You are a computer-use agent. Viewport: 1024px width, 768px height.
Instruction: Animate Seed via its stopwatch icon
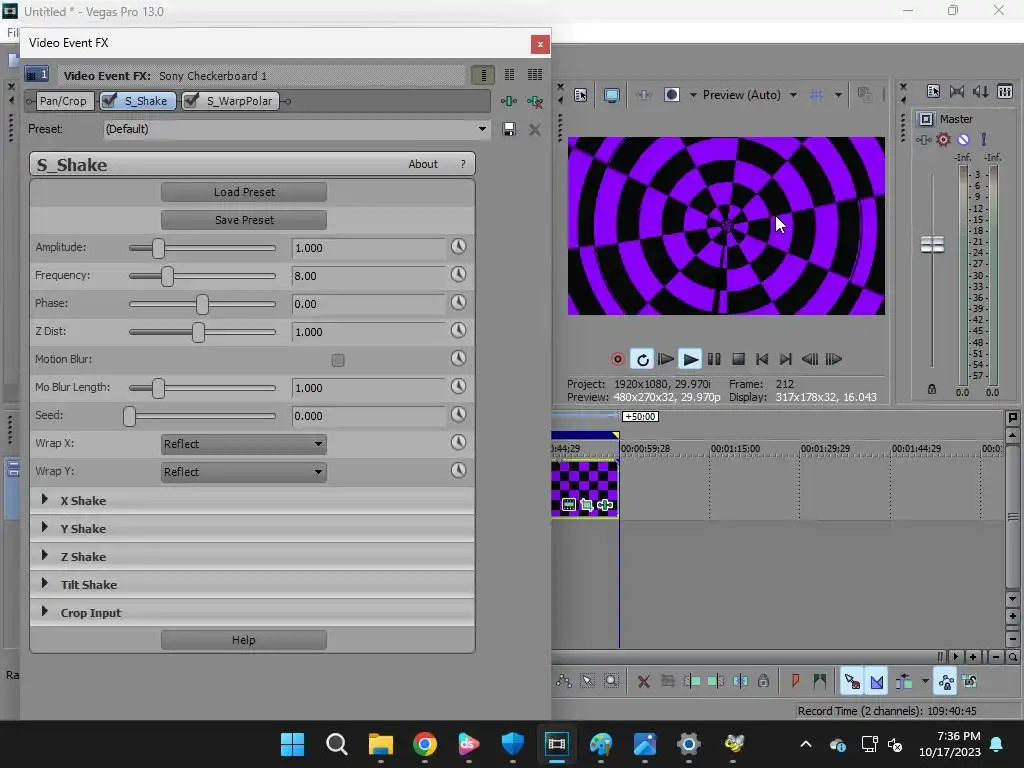[458, 415]
